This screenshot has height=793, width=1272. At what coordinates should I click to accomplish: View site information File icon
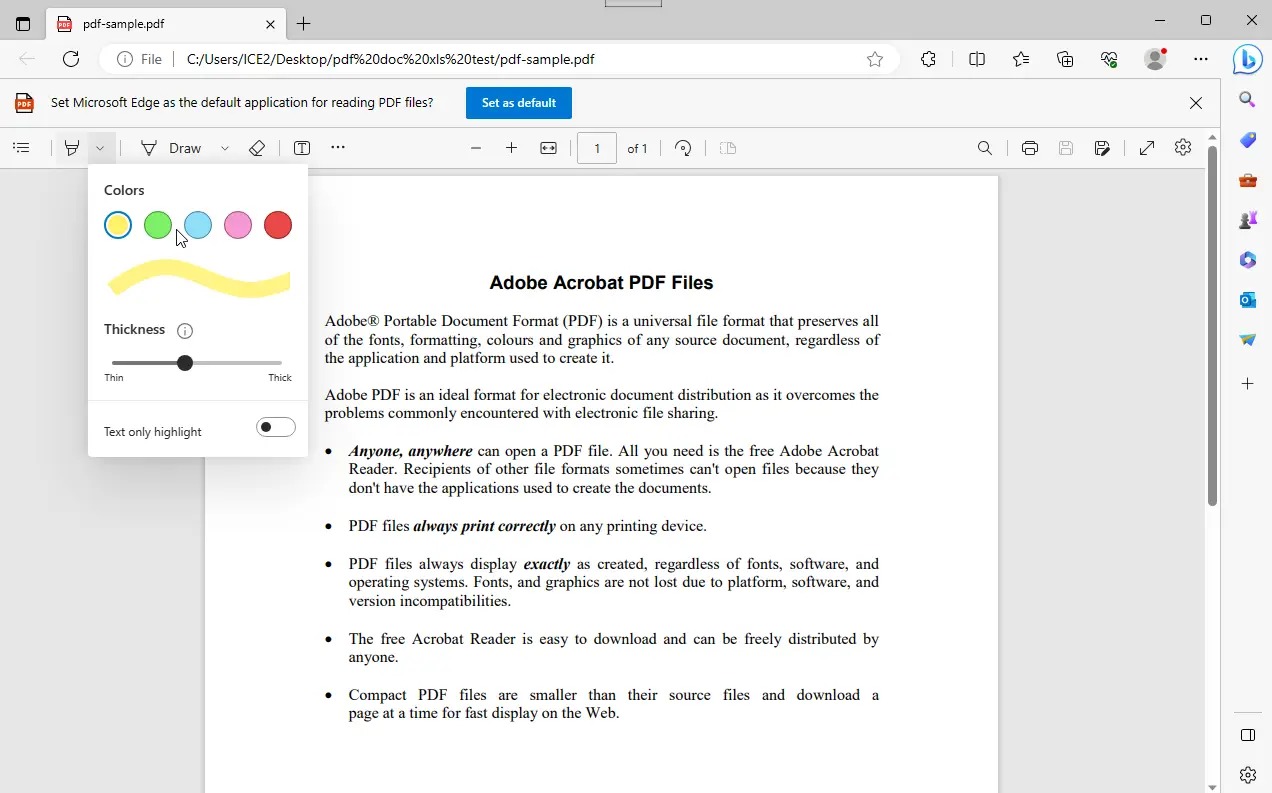[139, 59]
